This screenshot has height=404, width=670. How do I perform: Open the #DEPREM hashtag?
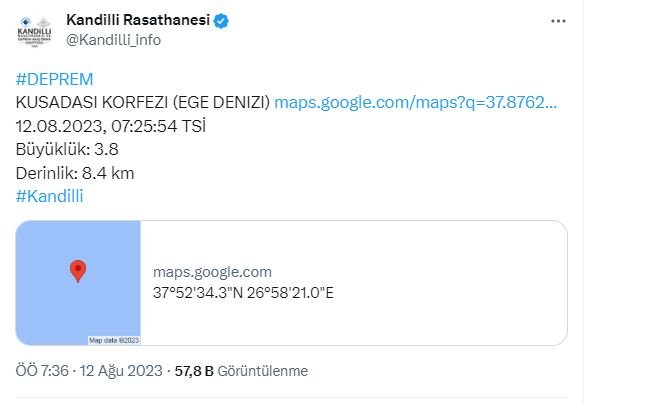point(54,79)
